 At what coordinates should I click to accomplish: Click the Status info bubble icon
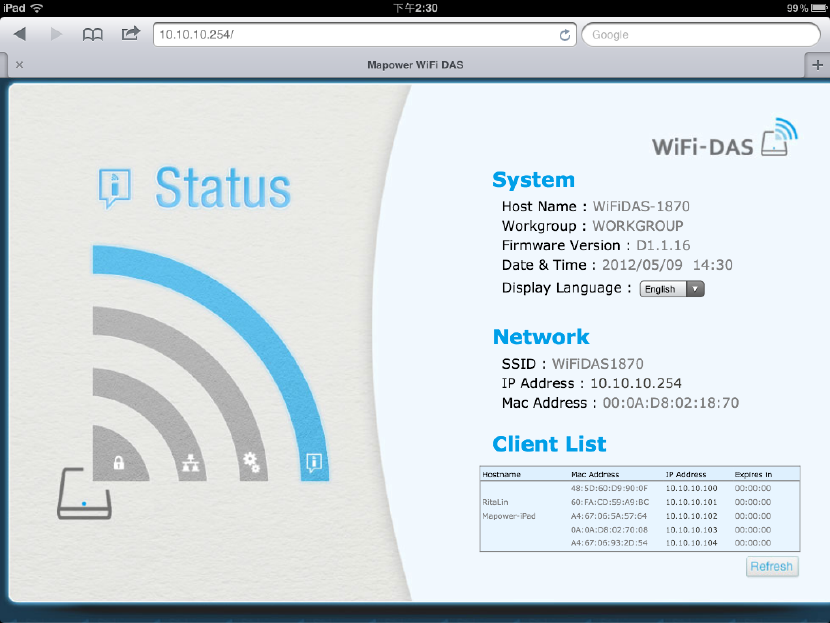click(114, 188)
